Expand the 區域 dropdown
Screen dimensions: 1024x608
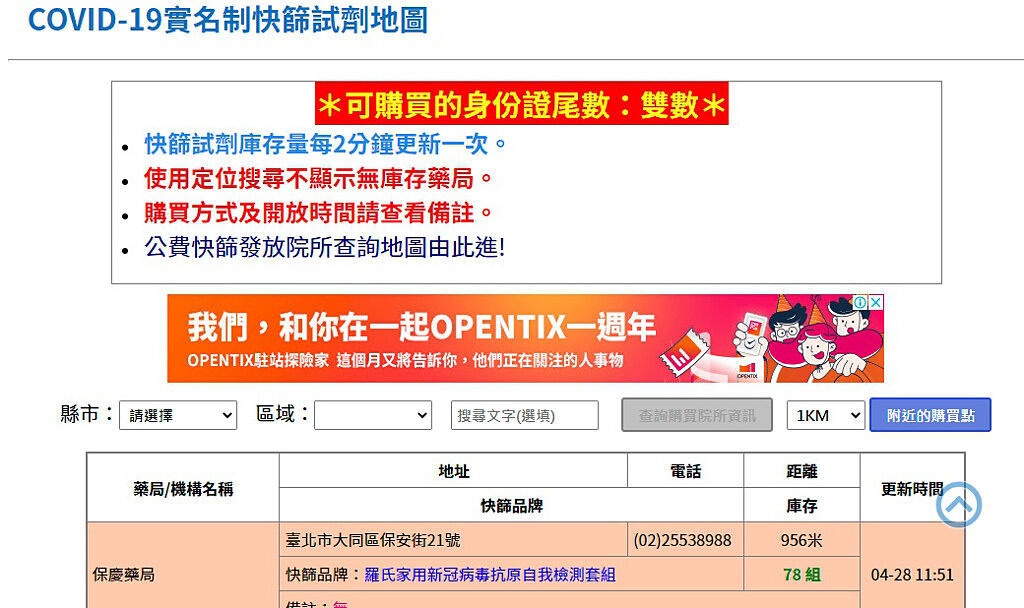pyautogui.click(x=372, y=415)
